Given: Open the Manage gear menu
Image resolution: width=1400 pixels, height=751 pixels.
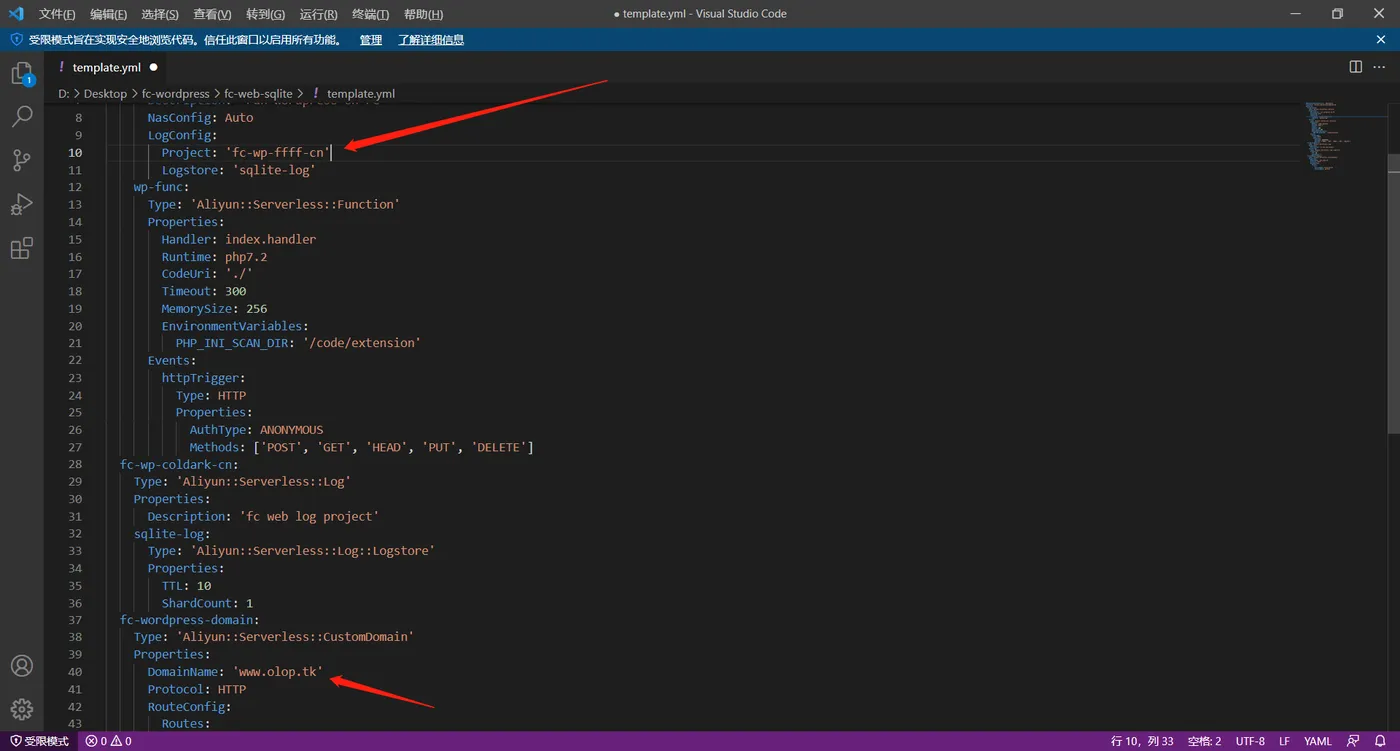Looking at the screenshot, I should pyautogui.click(x=21, y=710).
